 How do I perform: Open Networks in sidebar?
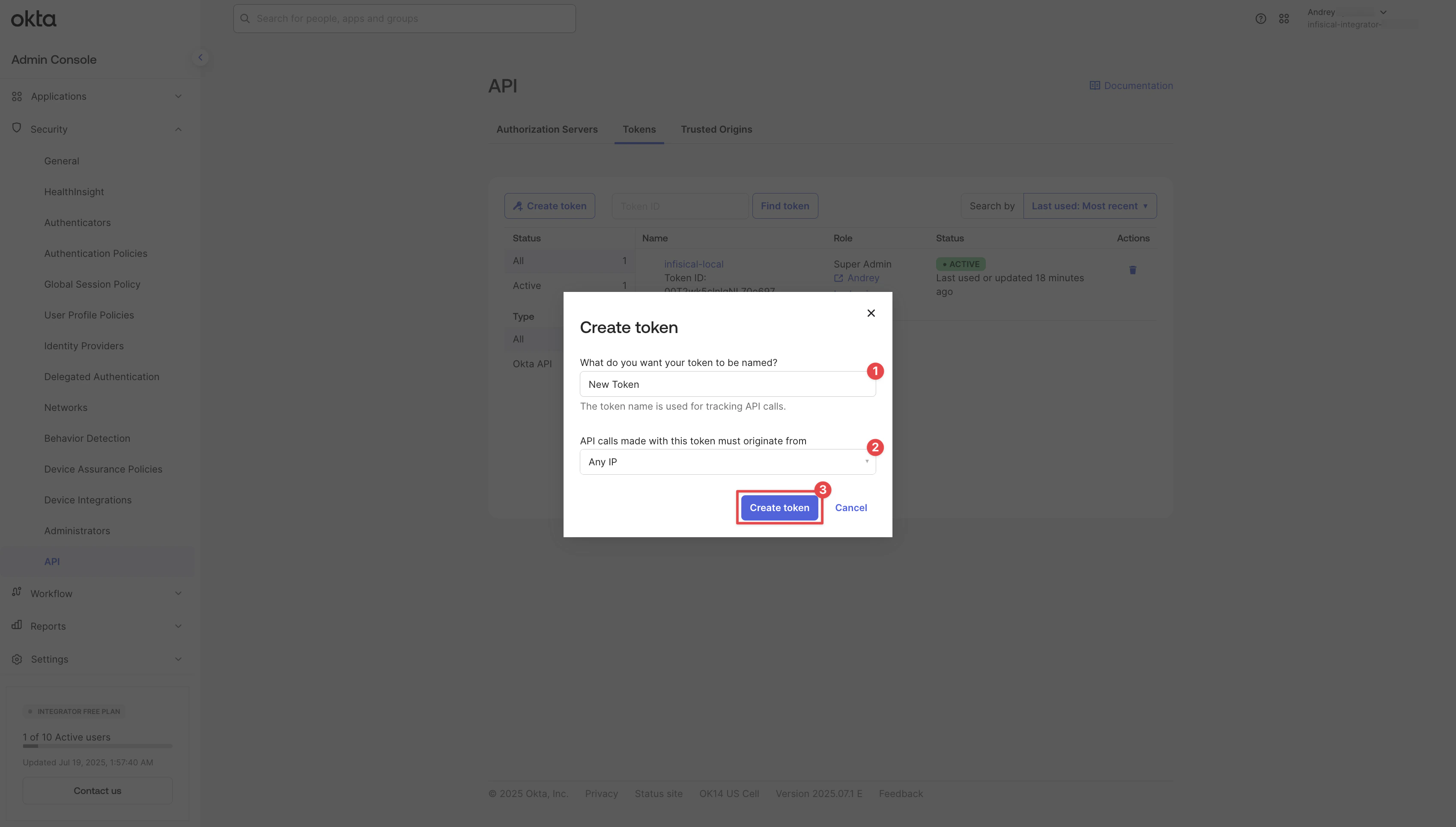(66, 408)
